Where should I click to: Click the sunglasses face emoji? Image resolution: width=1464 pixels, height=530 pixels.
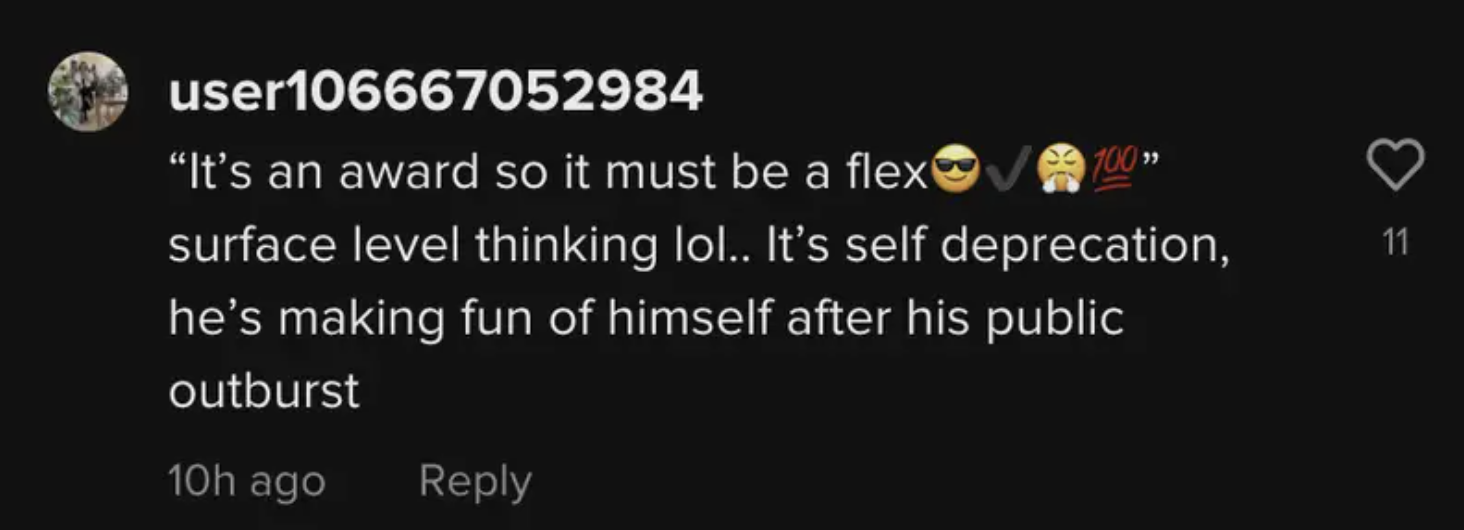click(x=955, y=171)
